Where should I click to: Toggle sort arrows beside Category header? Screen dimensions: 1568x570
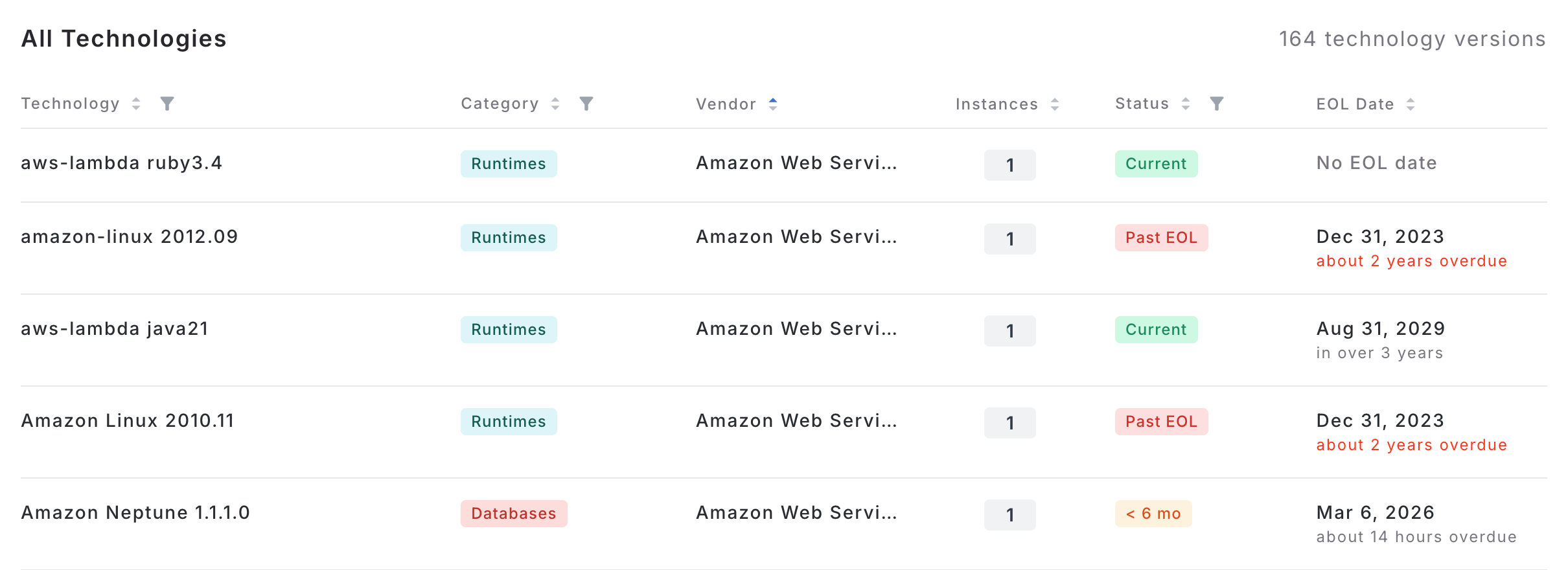coord(555,104)
